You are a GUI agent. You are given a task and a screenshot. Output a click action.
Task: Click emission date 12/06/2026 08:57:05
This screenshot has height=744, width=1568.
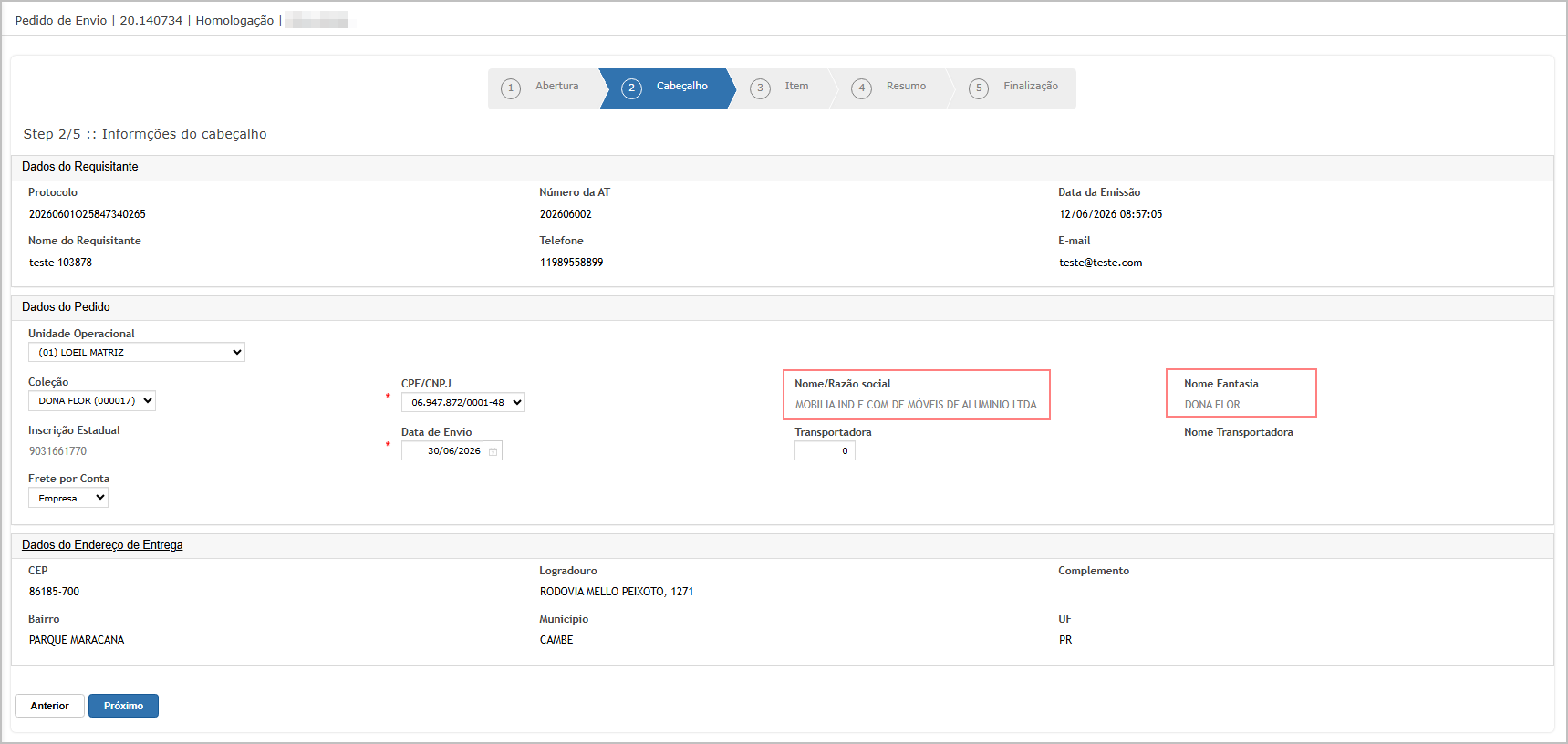click(x=1110, y=214)
